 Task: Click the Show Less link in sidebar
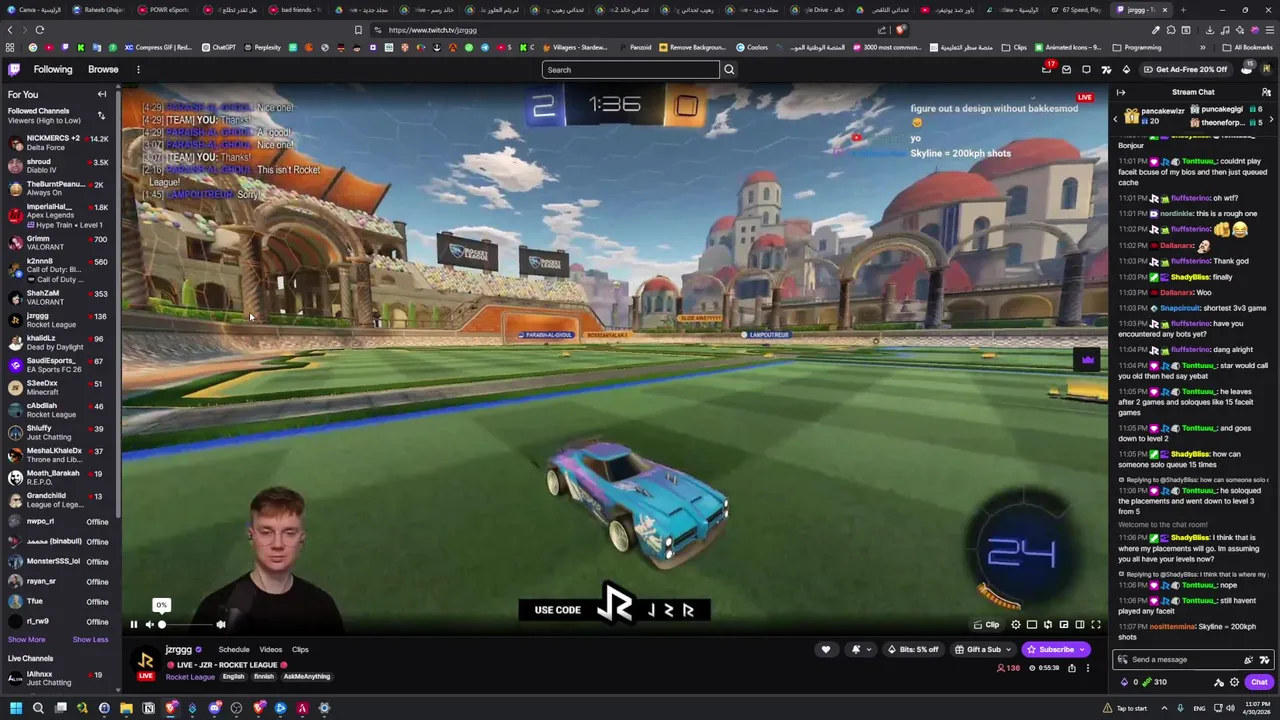coord(90,640)
